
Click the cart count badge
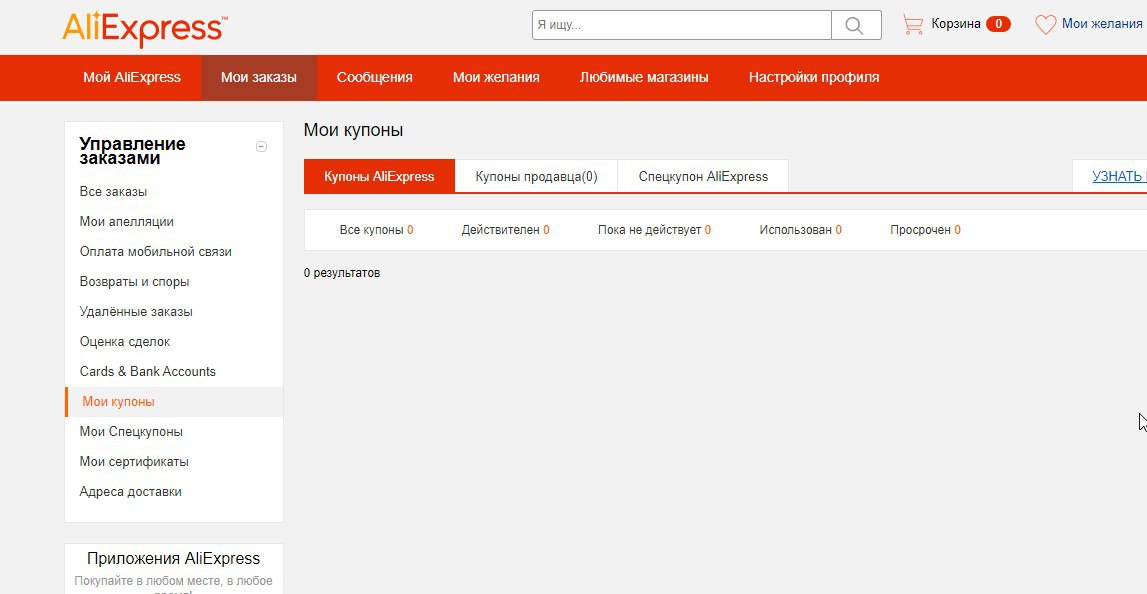[x=998, y=24]
